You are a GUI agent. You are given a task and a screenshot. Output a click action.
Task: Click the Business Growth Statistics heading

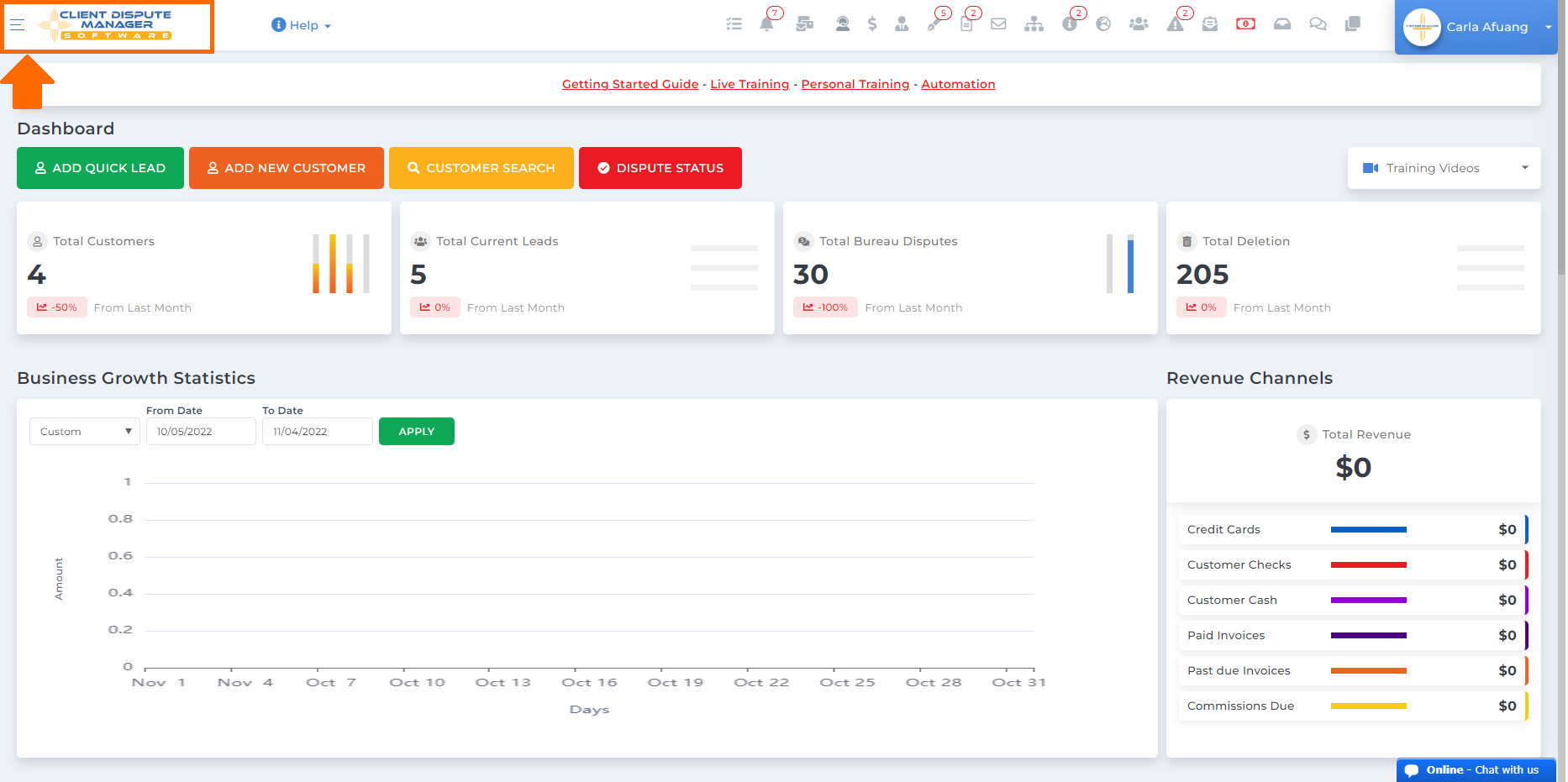pos(136,378)
